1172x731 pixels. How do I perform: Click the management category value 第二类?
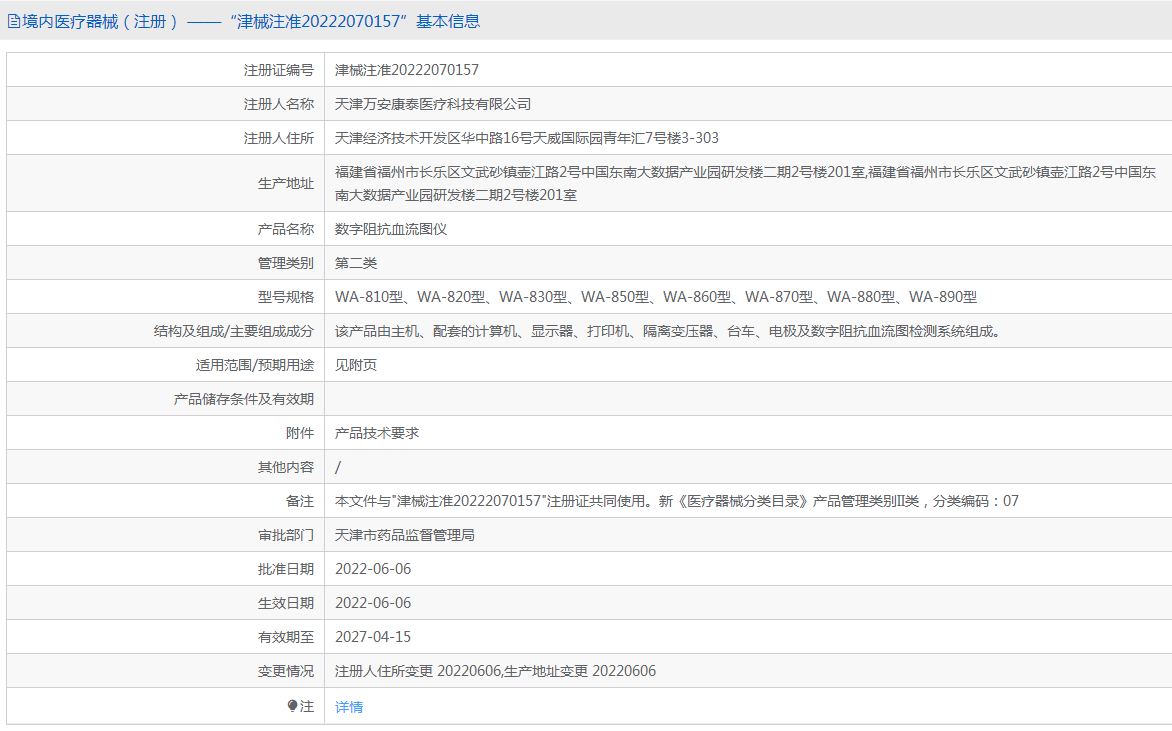coord(356,263)
